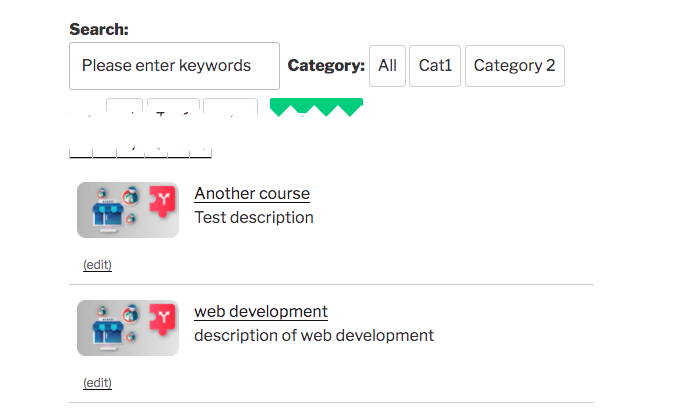Edit the Another course entry

97,265
